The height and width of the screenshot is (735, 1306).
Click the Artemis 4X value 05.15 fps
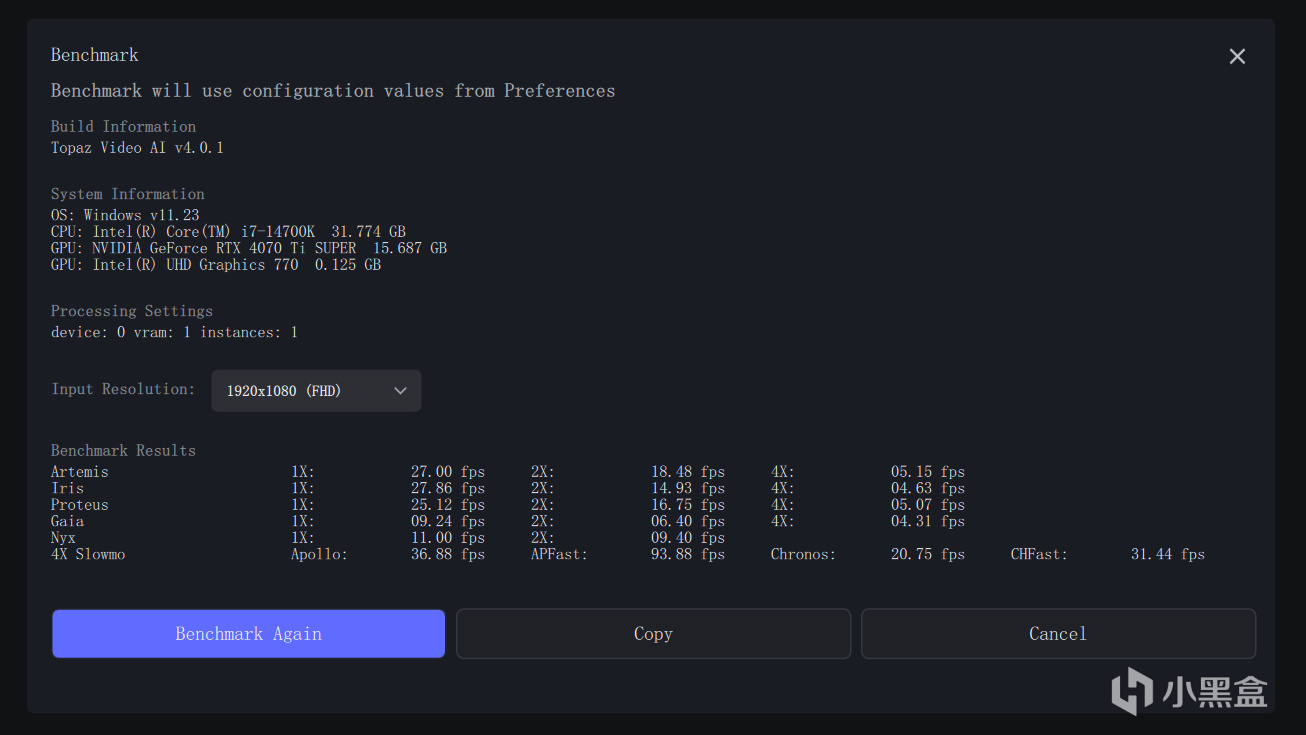[x=928, y=472]
